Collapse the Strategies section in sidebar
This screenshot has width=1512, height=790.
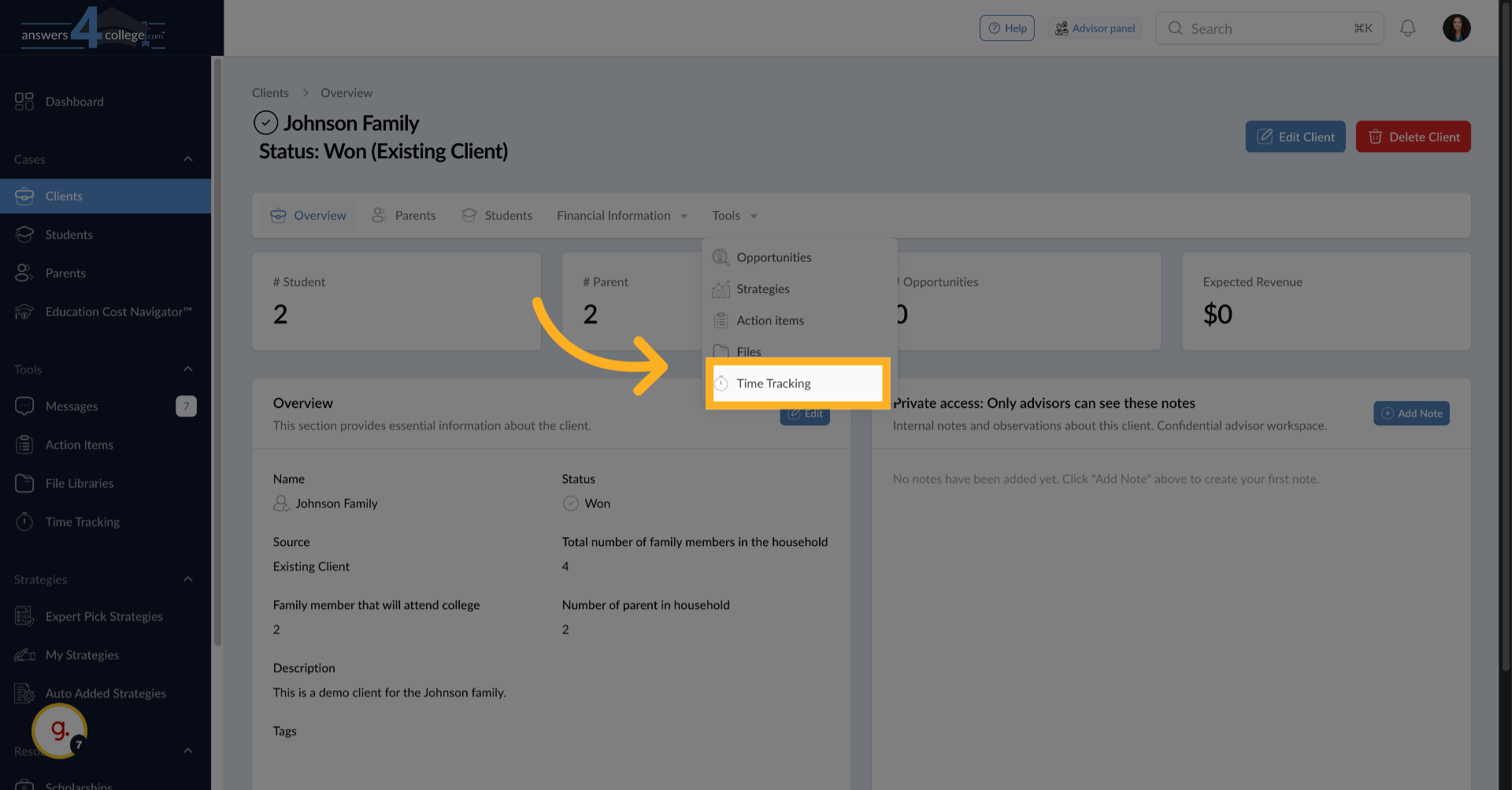click(x=188, y=579)
